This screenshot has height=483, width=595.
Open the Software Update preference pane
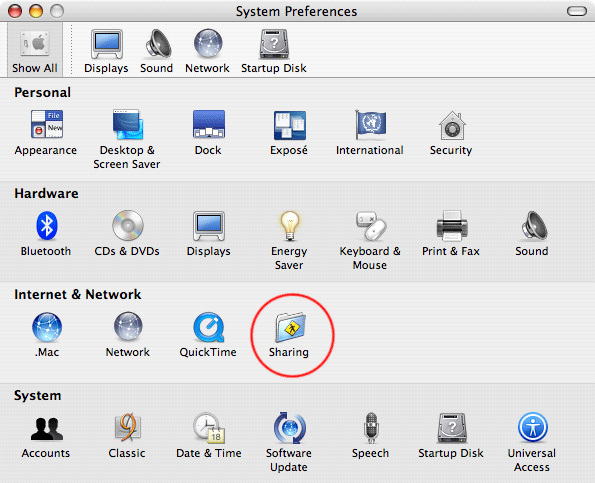pyautogui.click(x=289, y=443)
